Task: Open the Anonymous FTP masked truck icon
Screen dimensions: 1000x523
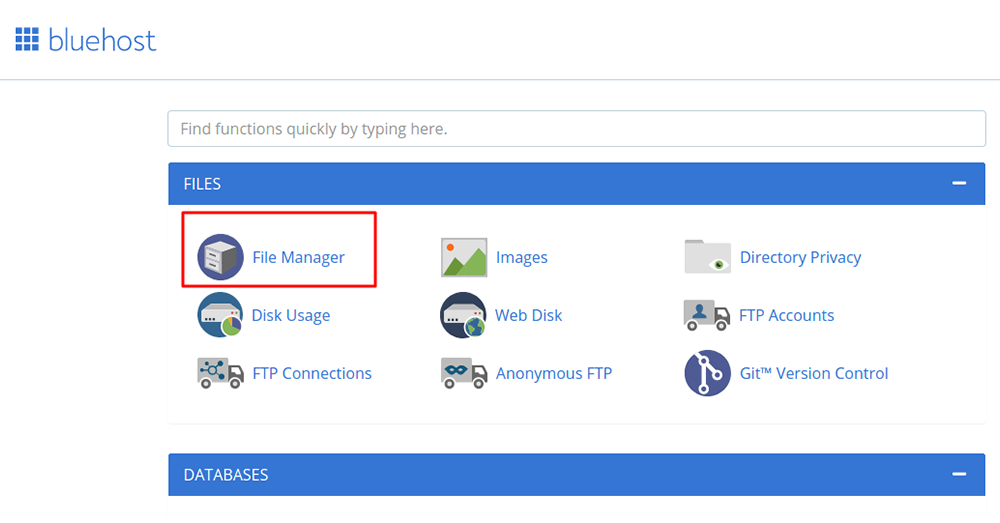Action: [x=464, y=373]
